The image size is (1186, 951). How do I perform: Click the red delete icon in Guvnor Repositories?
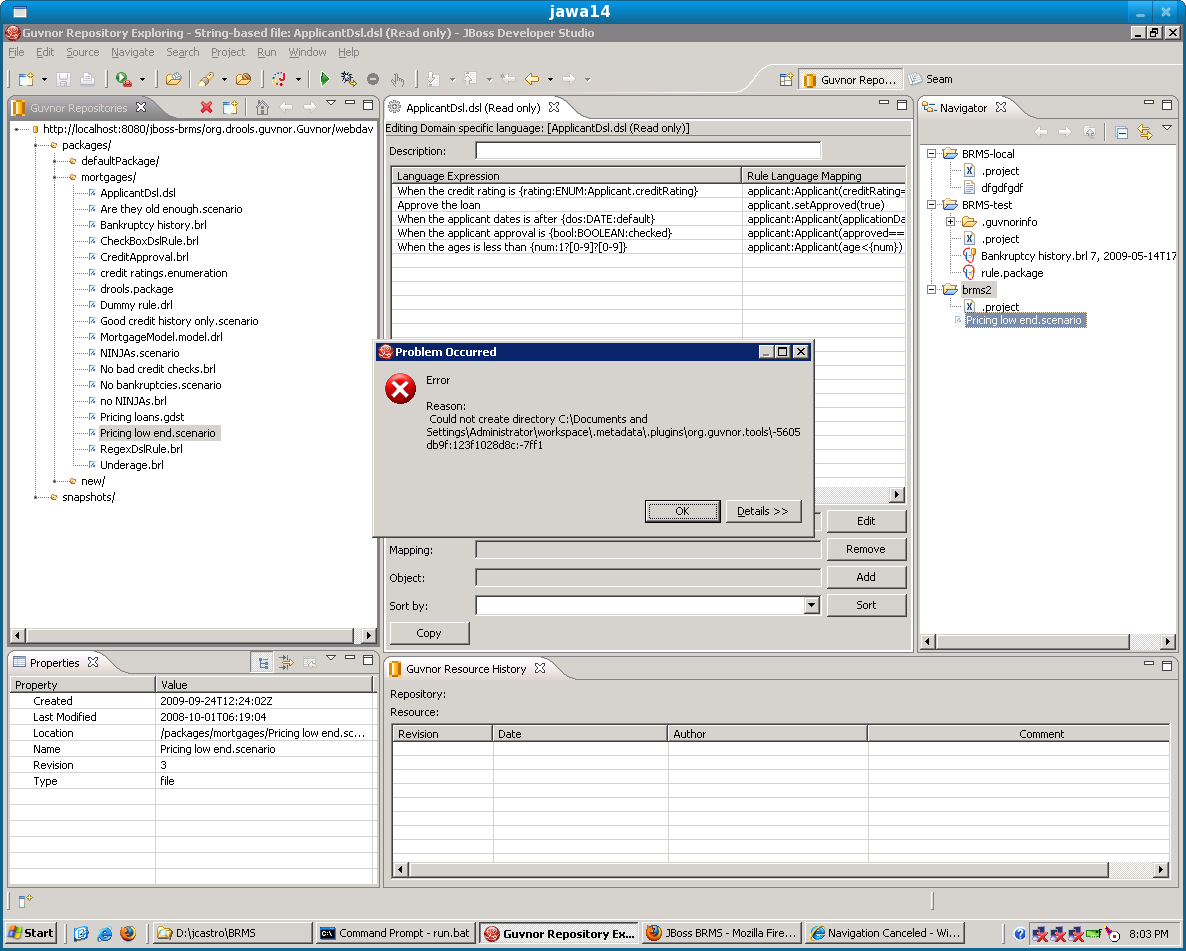(206, 107)
